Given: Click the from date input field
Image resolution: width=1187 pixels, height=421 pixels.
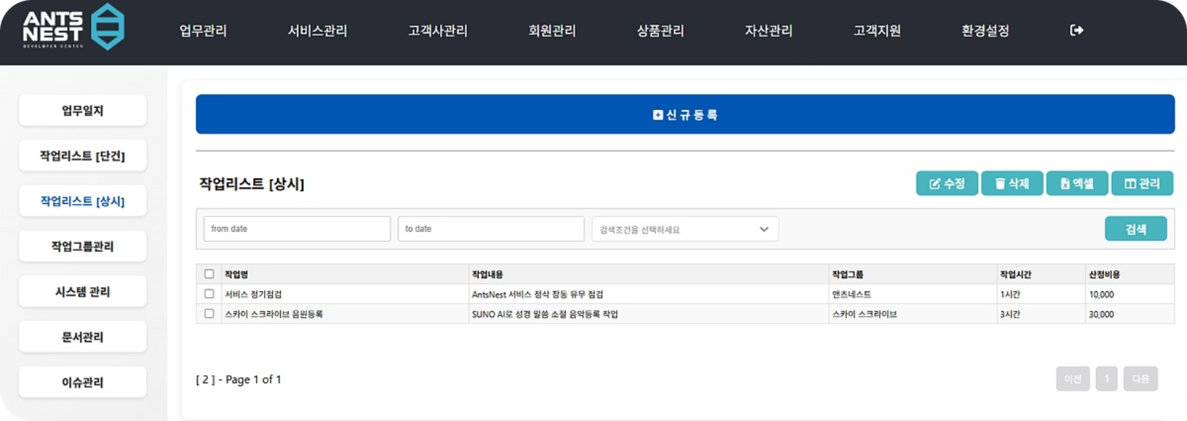Looking at the screenshot, I should pos(297,229).
